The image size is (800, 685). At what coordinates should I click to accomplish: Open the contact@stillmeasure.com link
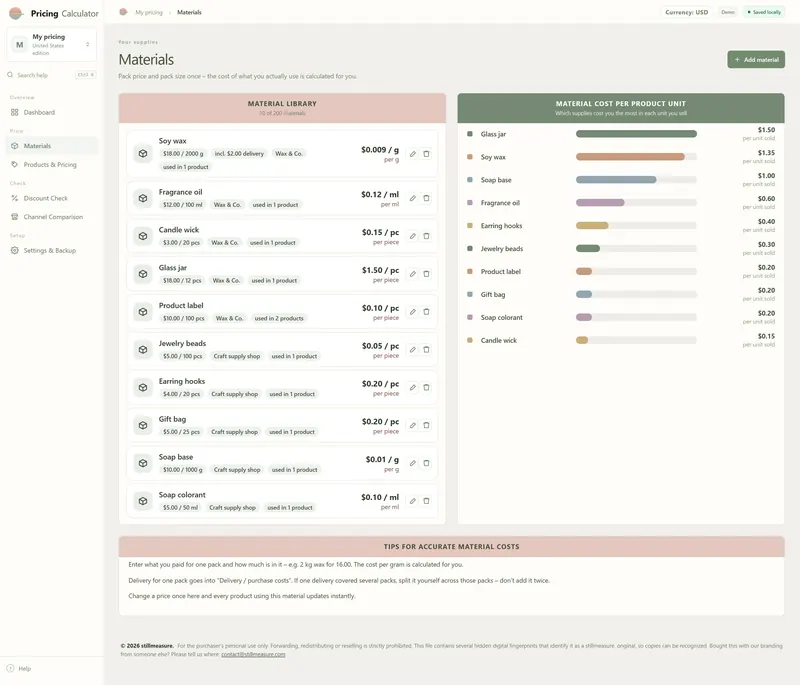(253, 654)
